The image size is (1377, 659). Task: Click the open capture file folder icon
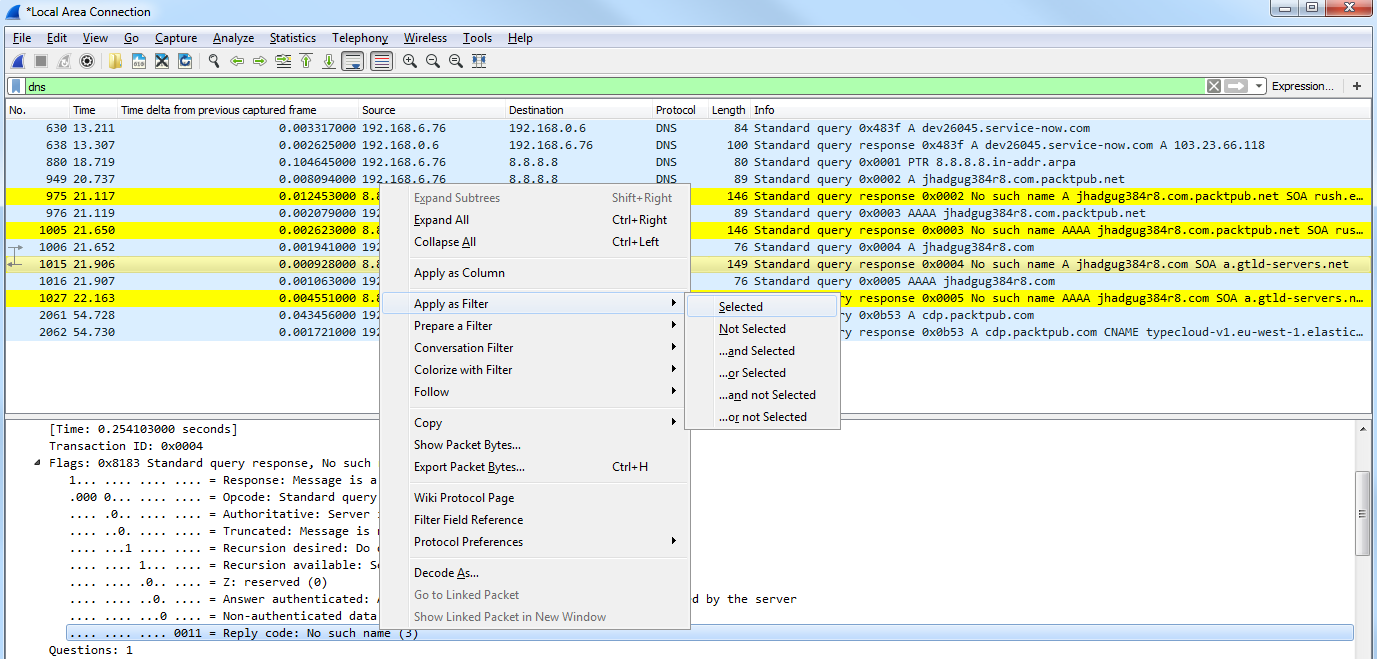pos(115,61)
